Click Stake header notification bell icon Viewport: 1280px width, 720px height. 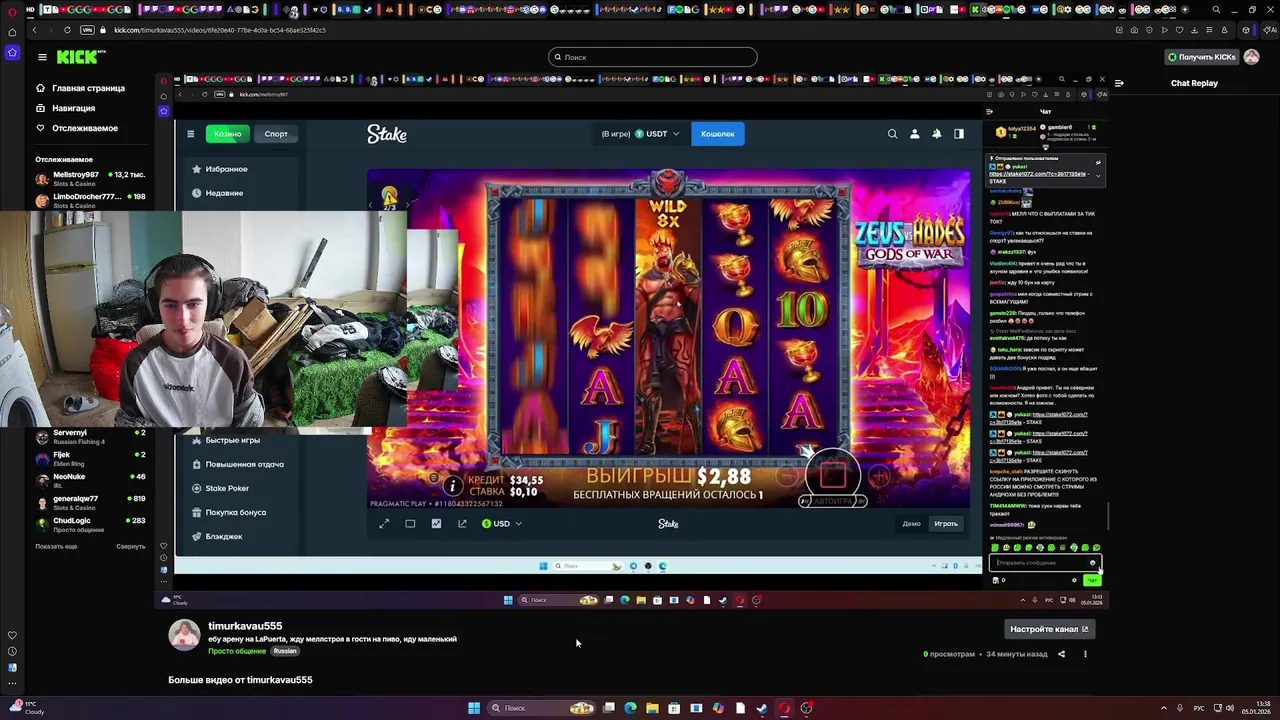937,134
